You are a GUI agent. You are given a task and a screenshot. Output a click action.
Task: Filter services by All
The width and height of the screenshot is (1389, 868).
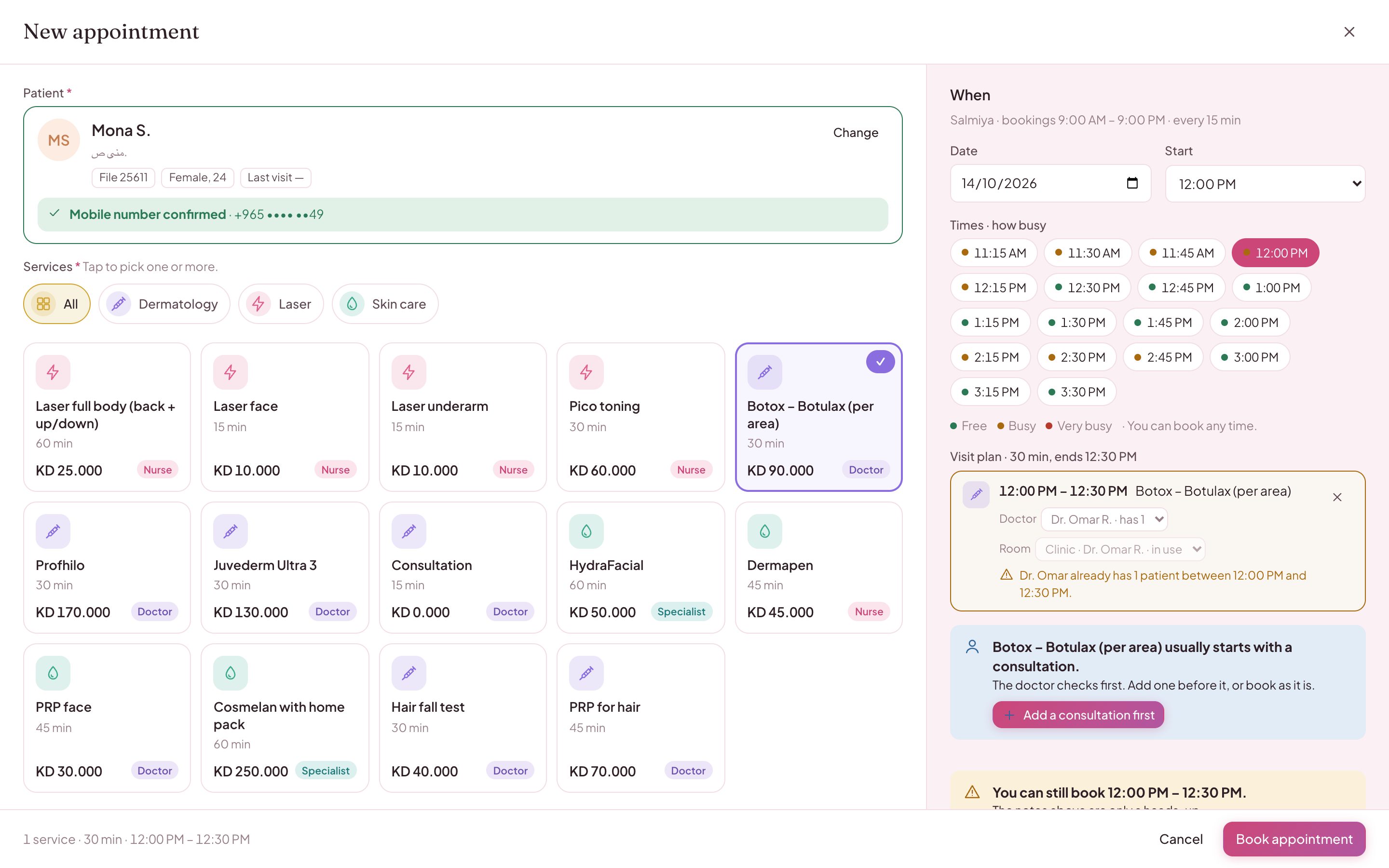(57, 304)
